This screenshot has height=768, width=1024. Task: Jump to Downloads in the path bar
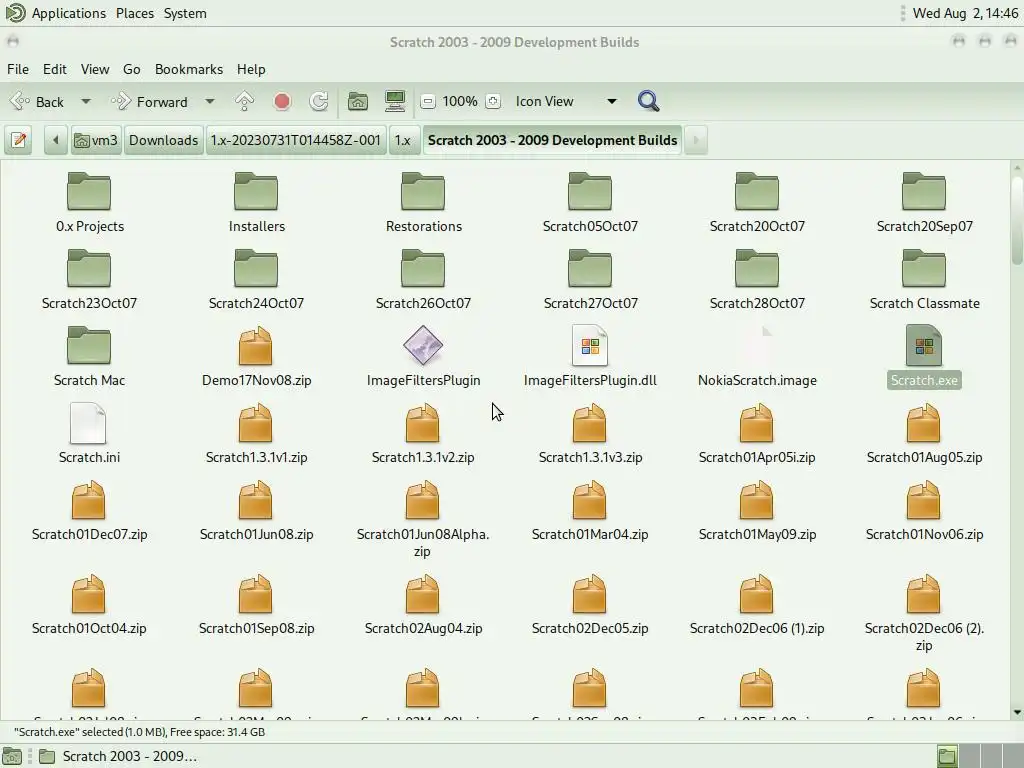(163, 140)
